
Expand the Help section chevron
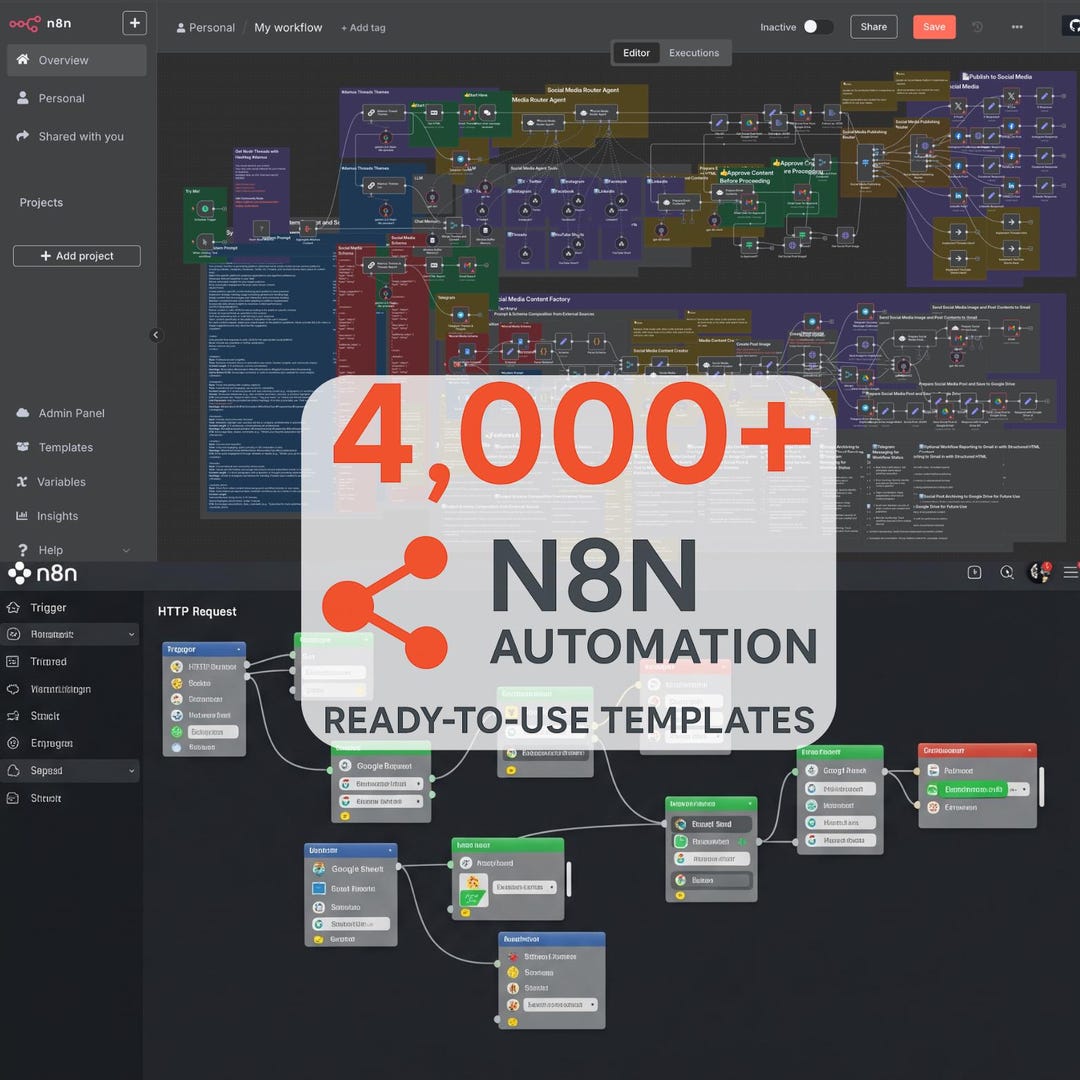126,550
